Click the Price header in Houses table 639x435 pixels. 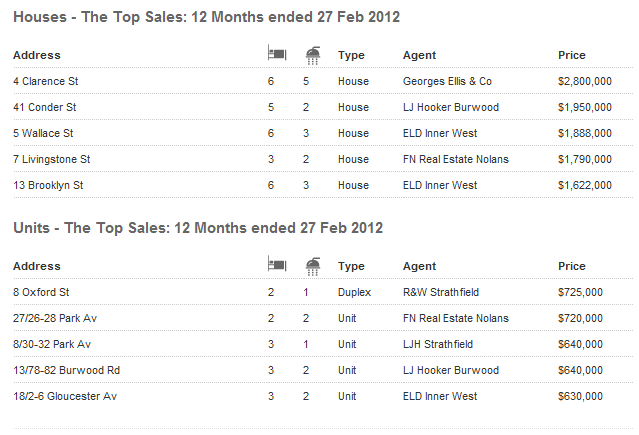click(572, 55)
